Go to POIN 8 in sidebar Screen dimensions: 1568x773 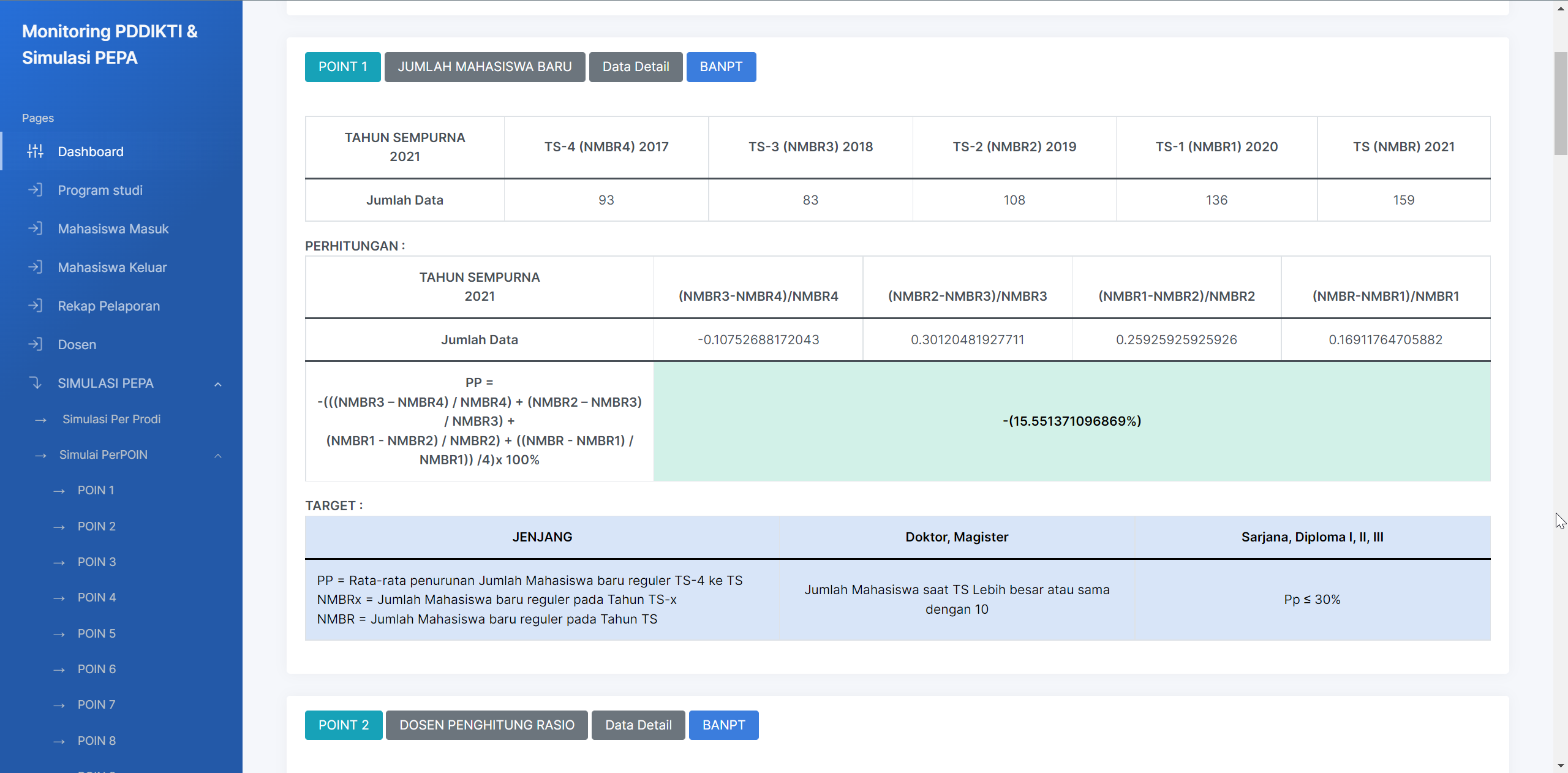point(96,741)
